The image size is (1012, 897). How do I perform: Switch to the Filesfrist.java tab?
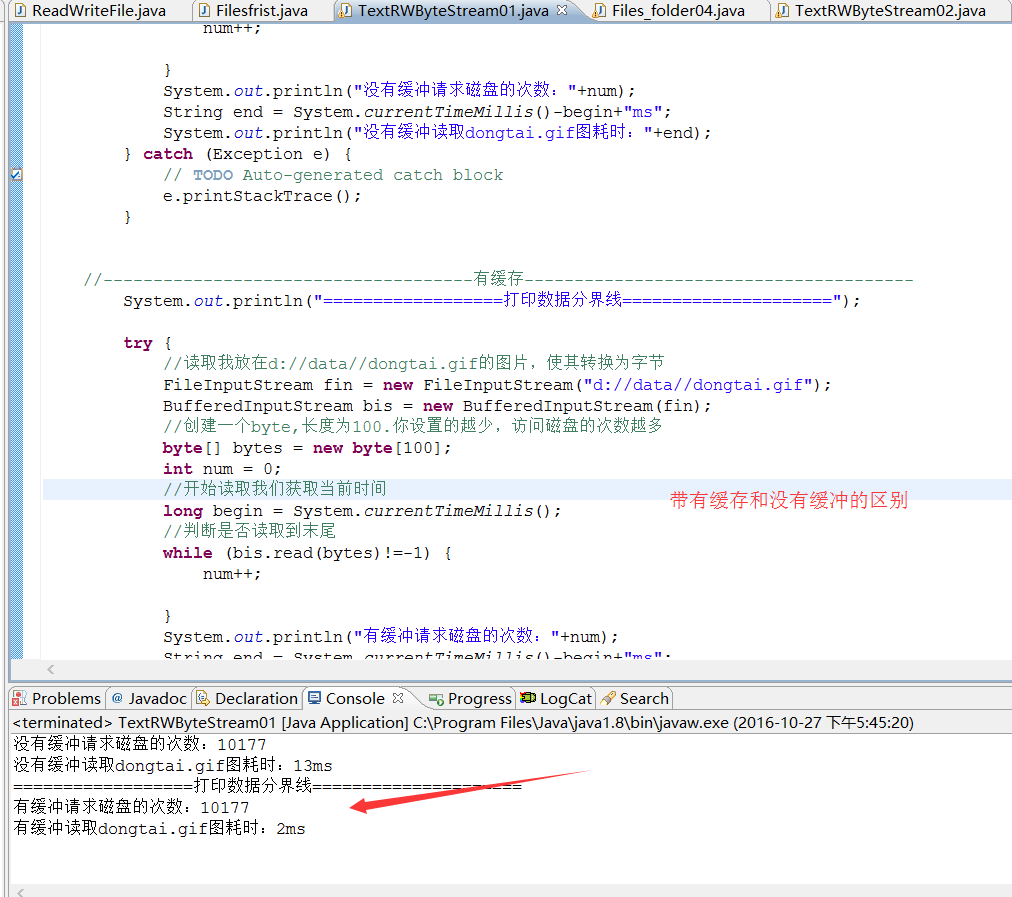[x=261, y=11]
